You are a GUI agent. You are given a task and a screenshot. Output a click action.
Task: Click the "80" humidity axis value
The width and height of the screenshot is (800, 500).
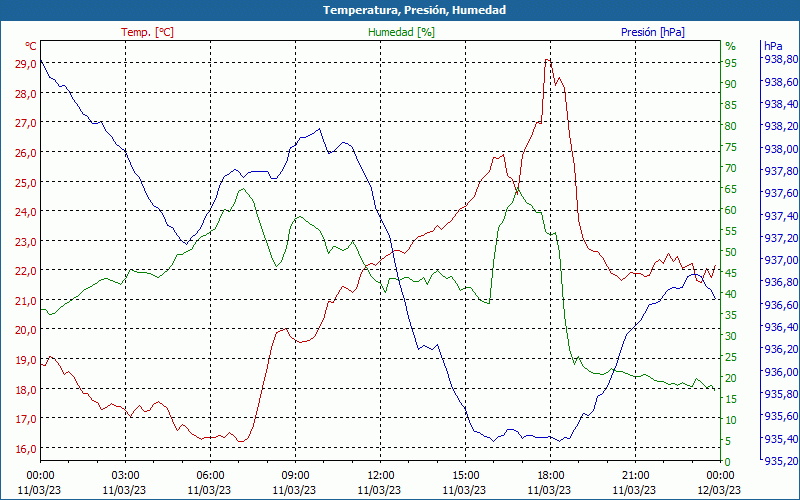coord(731,126)
